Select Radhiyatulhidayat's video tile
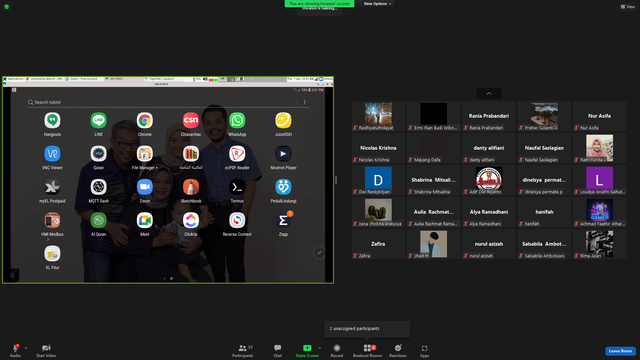The image size is (640, 360). (x=378, y=116)
